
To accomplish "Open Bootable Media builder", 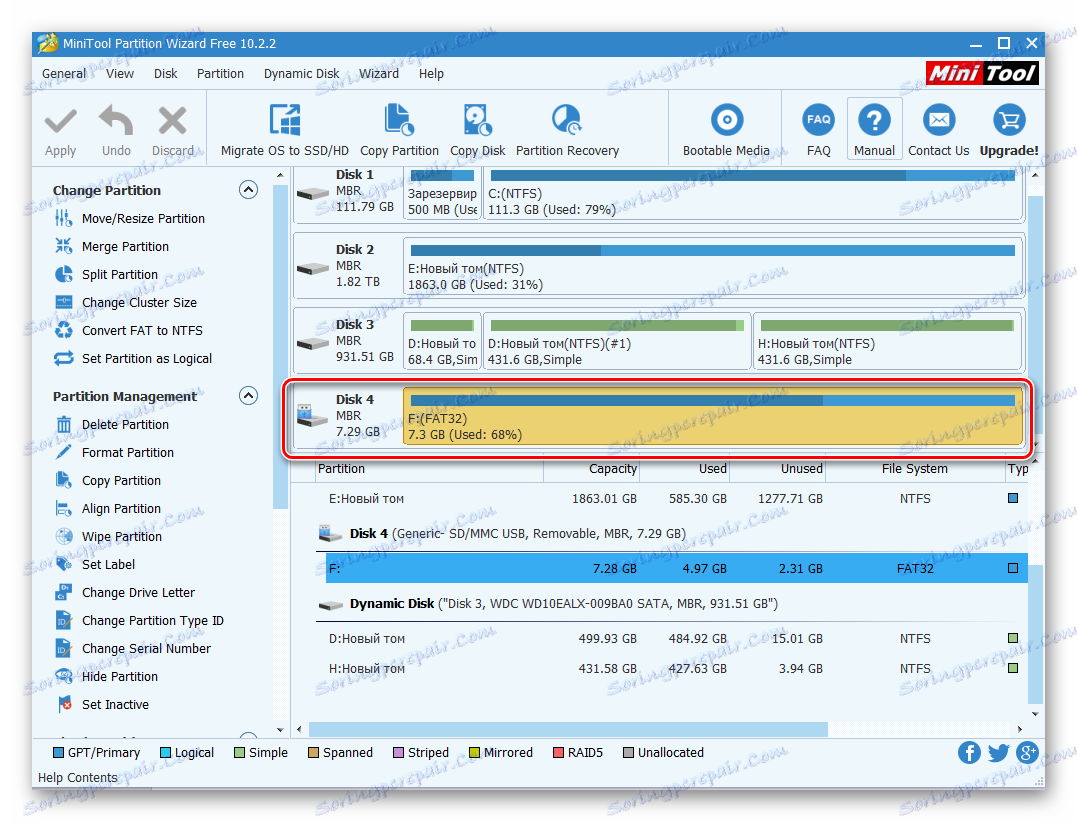I will coord(726,130).
